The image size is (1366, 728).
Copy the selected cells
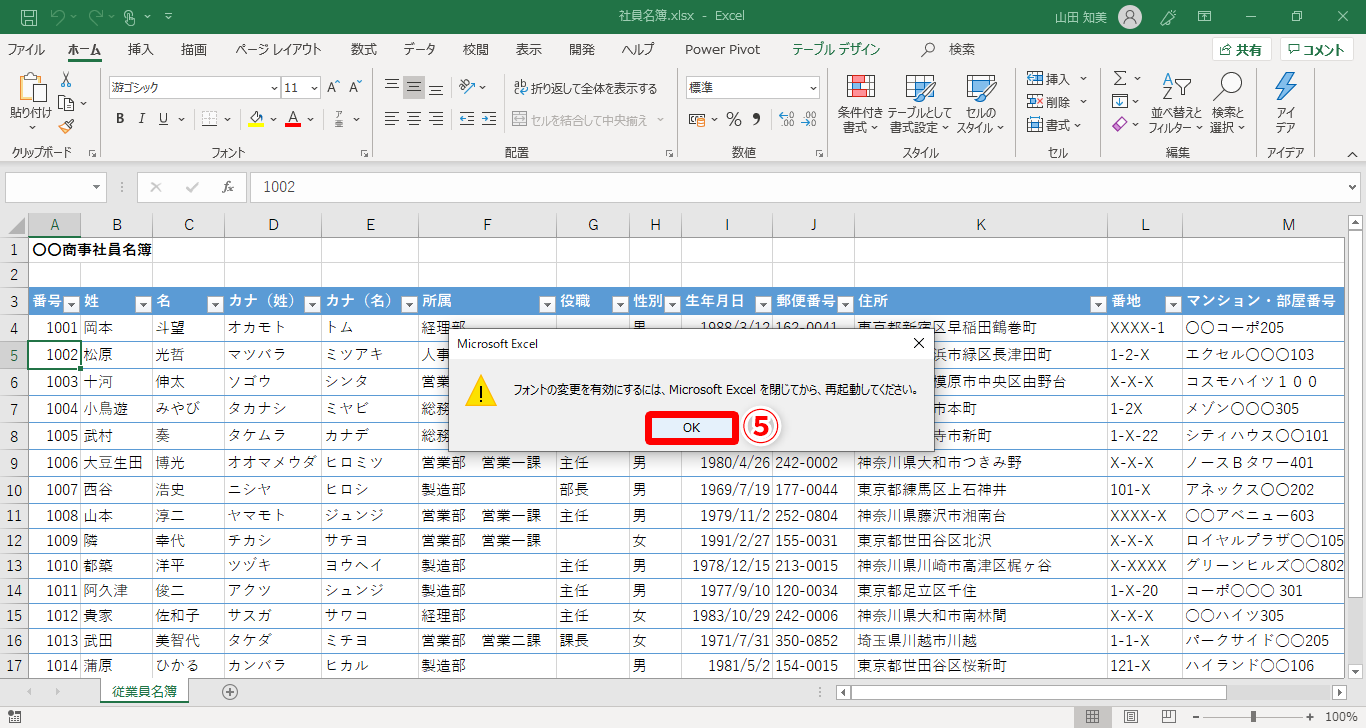(x=66, y=103)
